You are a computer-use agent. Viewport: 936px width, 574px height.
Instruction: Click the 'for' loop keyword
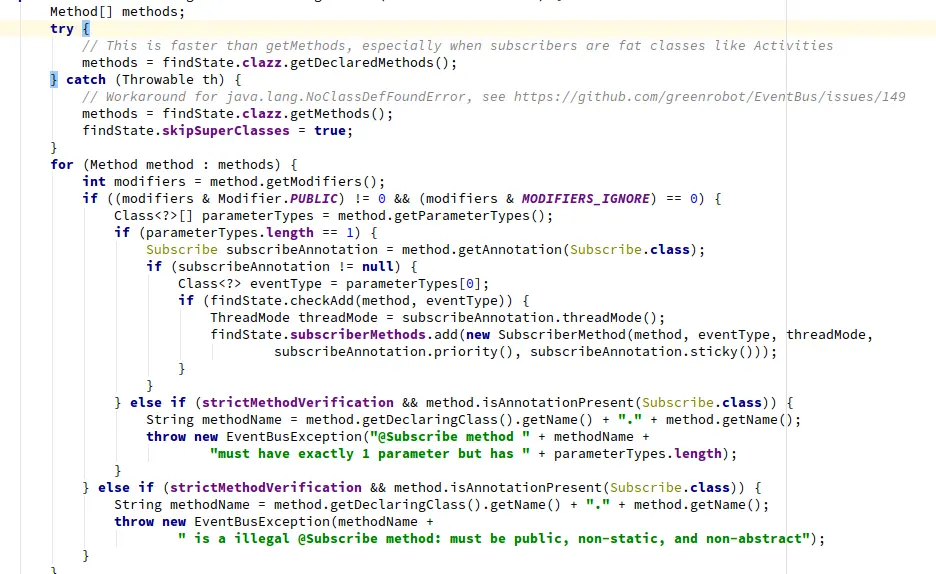coord(62,165)
